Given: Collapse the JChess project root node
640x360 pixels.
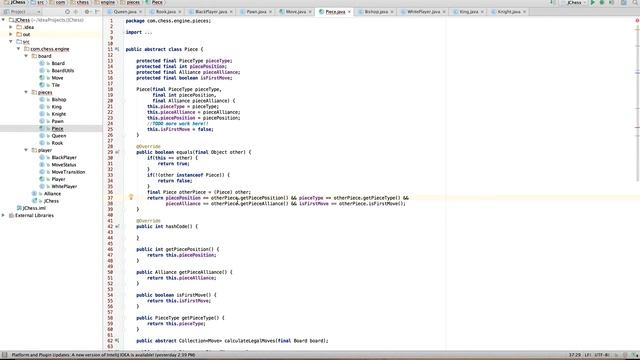Looking at the screenshot, I should (4, 20).
